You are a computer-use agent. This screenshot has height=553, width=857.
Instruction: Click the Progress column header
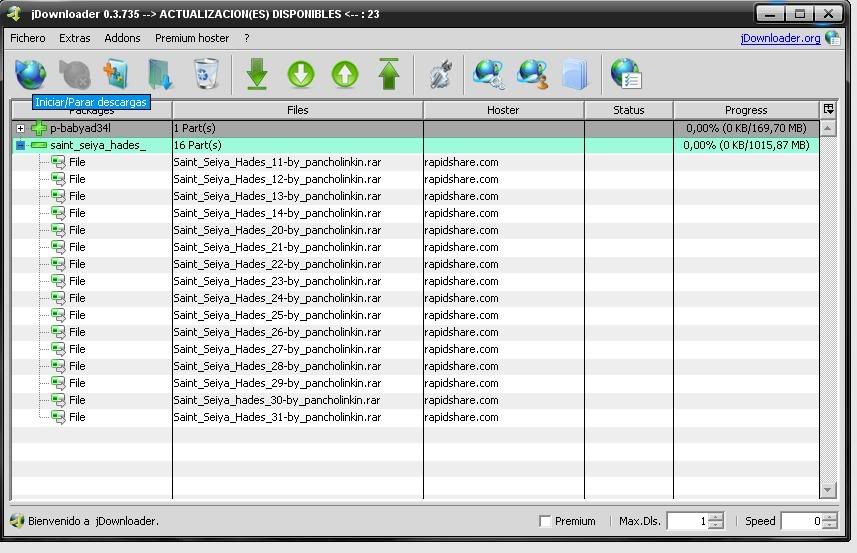coord(746,110)
